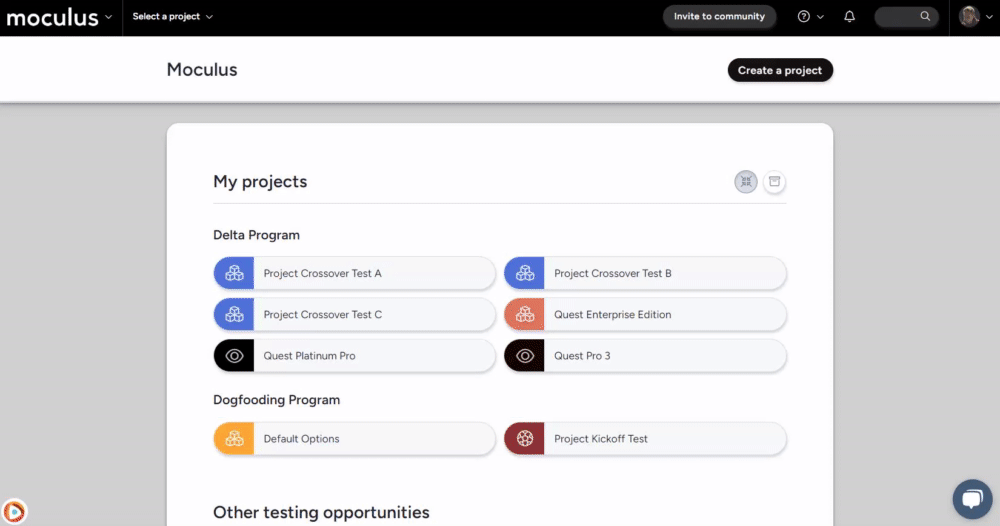Click the orange Default Options project icon

point(234,439)
